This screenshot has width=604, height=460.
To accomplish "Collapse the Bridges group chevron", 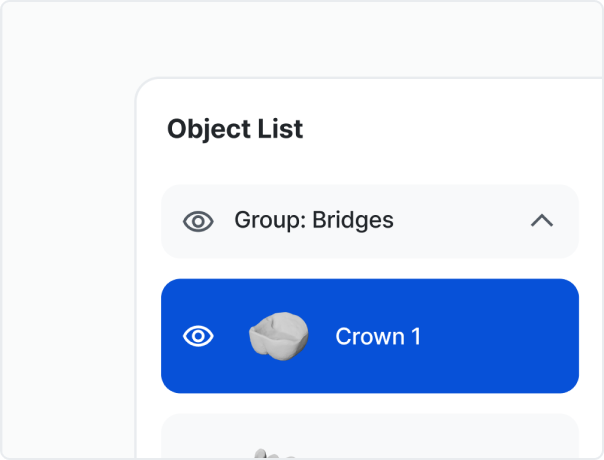I will 541,221.
